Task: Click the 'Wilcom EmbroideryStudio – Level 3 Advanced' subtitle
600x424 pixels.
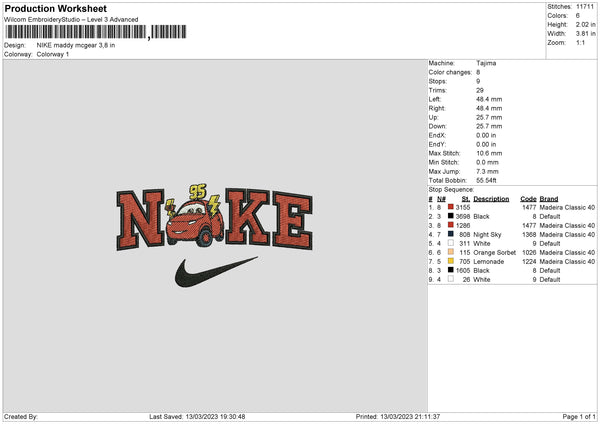Action: tap(71, 20)
